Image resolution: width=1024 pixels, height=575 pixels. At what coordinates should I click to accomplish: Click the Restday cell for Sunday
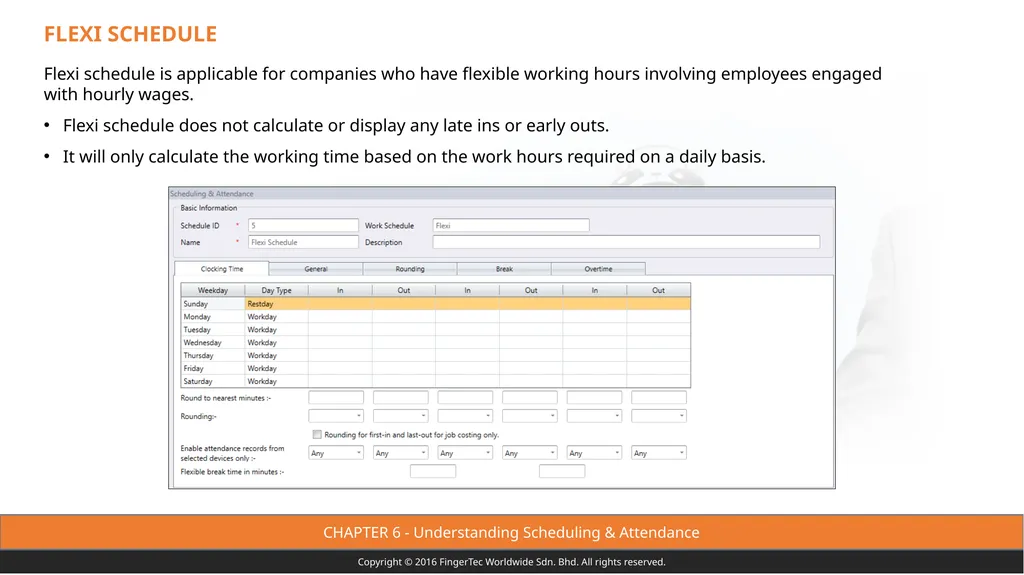tap(276, 304)
